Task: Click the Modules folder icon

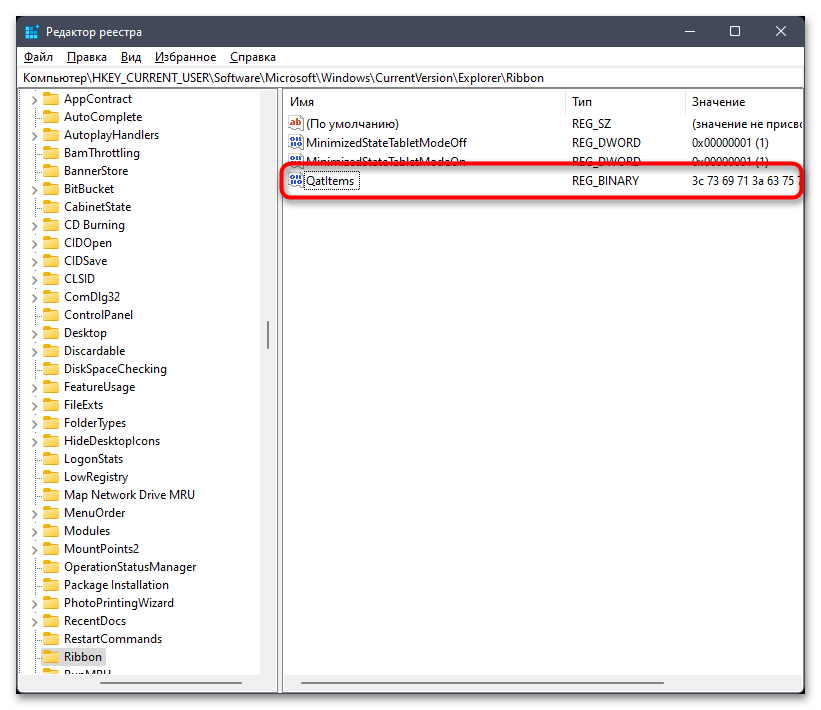Action: tap(51, 530)
